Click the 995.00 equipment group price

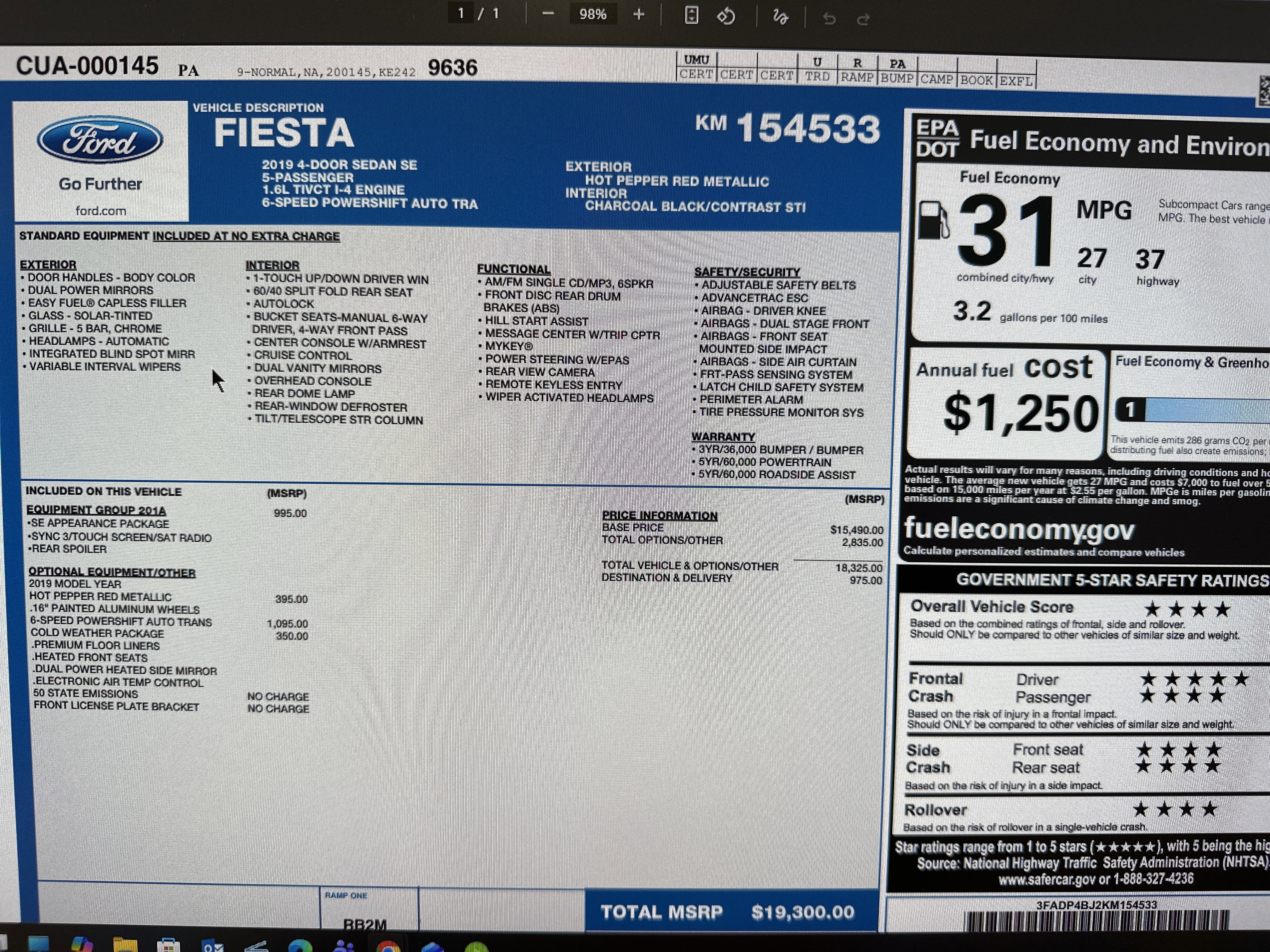(x=290, y=513)
